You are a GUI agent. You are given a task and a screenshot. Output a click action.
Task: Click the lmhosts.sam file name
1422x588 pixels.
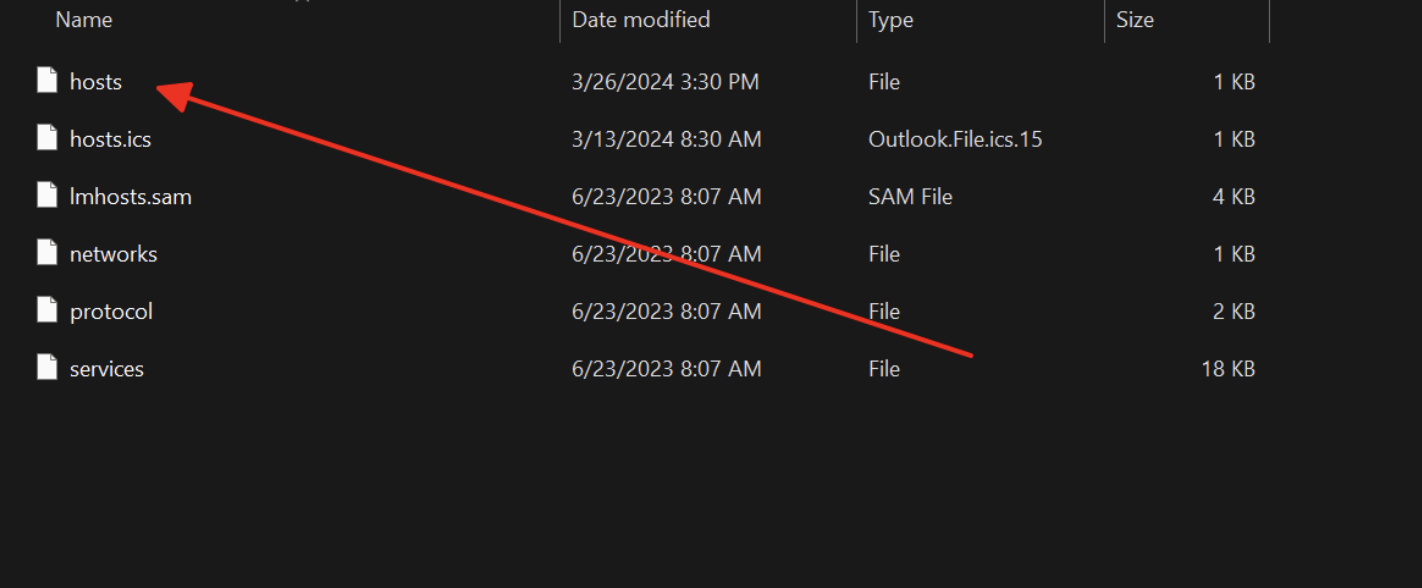point(131,197)
